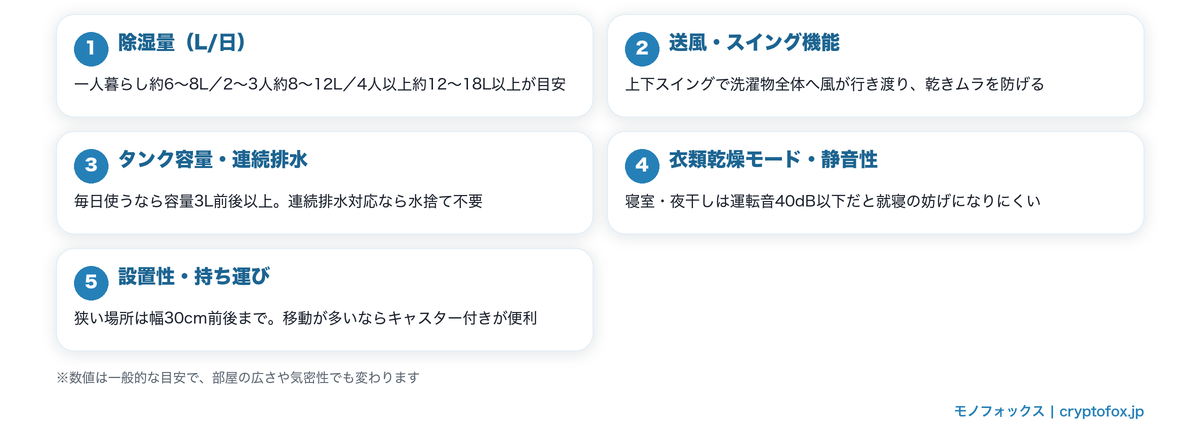This screenshot has width=1200, height=441.
Task: Click the ※数値は一般的な目安 footnote
Action: [x=238, y=378]
